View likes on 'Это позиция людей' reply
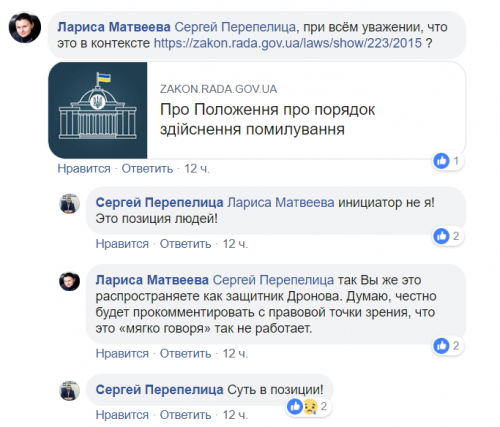Screen dimensions: 500x427 pyautogui.click(x=448, y=236)
